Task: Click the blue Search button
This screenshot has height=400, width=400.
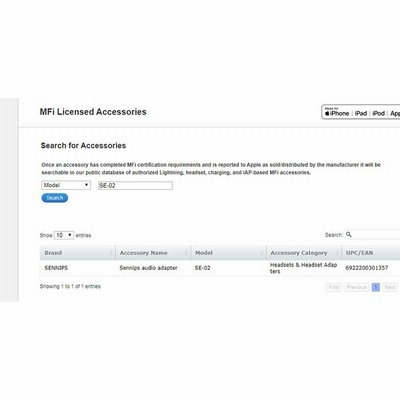Action: pos(55,198)
